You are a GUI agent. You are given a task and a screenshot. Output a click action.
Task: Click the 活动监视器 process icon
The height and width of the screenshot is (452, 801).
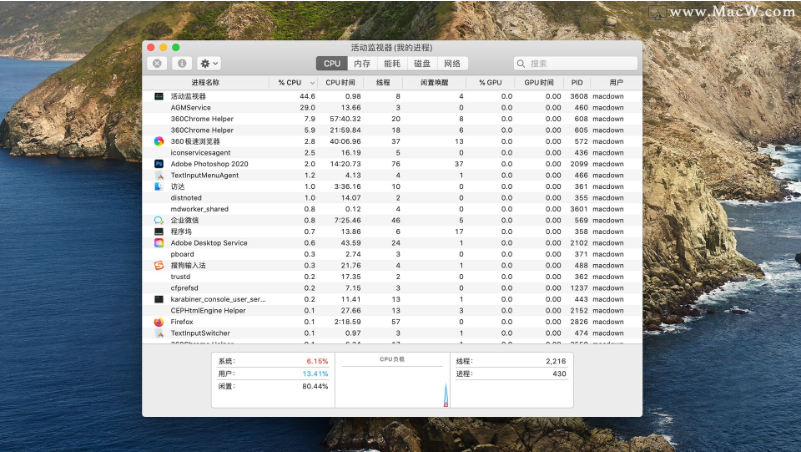[159, 96]
